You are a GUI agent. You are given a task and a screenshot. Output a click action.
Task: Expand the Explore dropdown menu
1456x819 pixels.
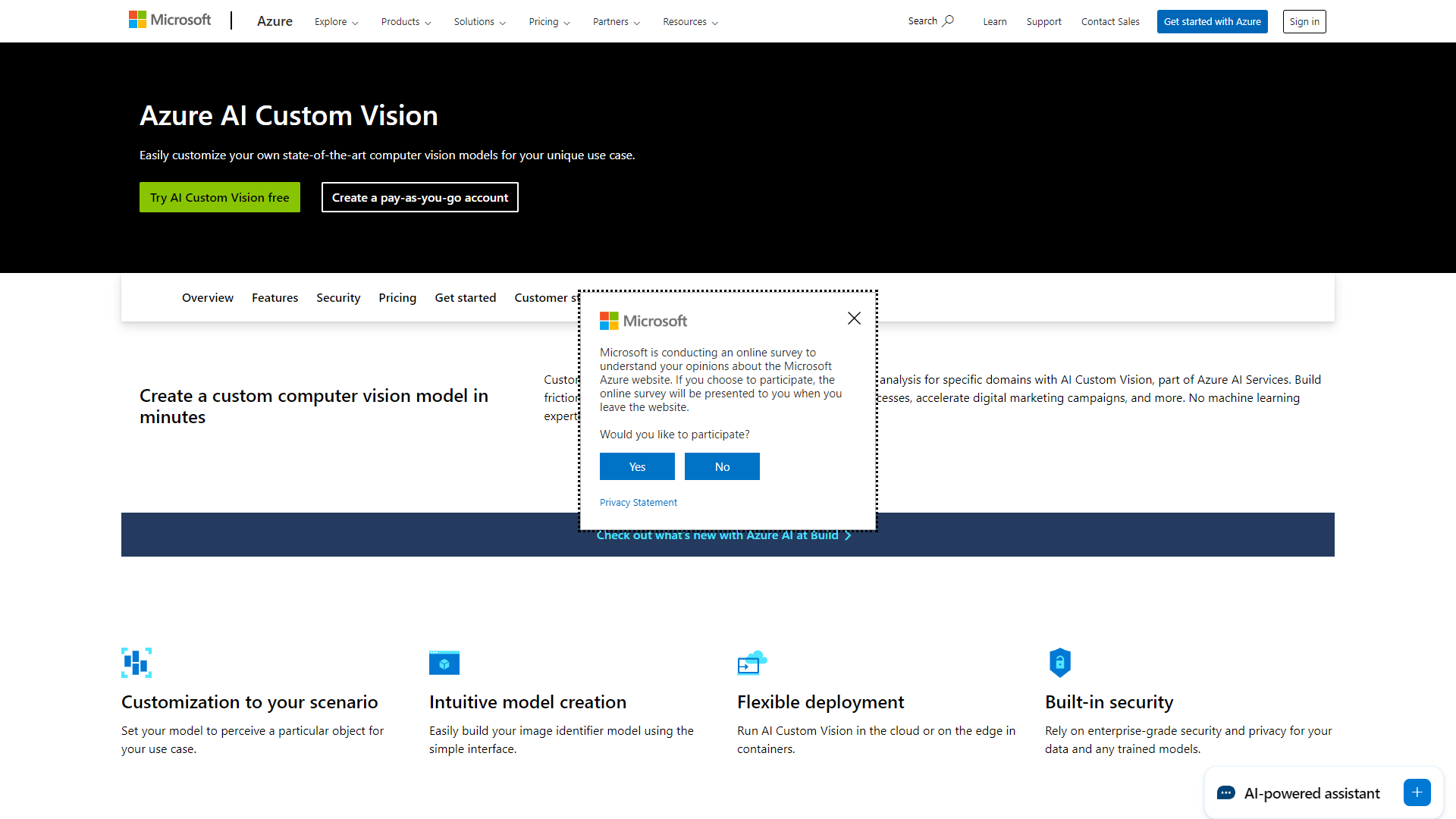(337, 22)
